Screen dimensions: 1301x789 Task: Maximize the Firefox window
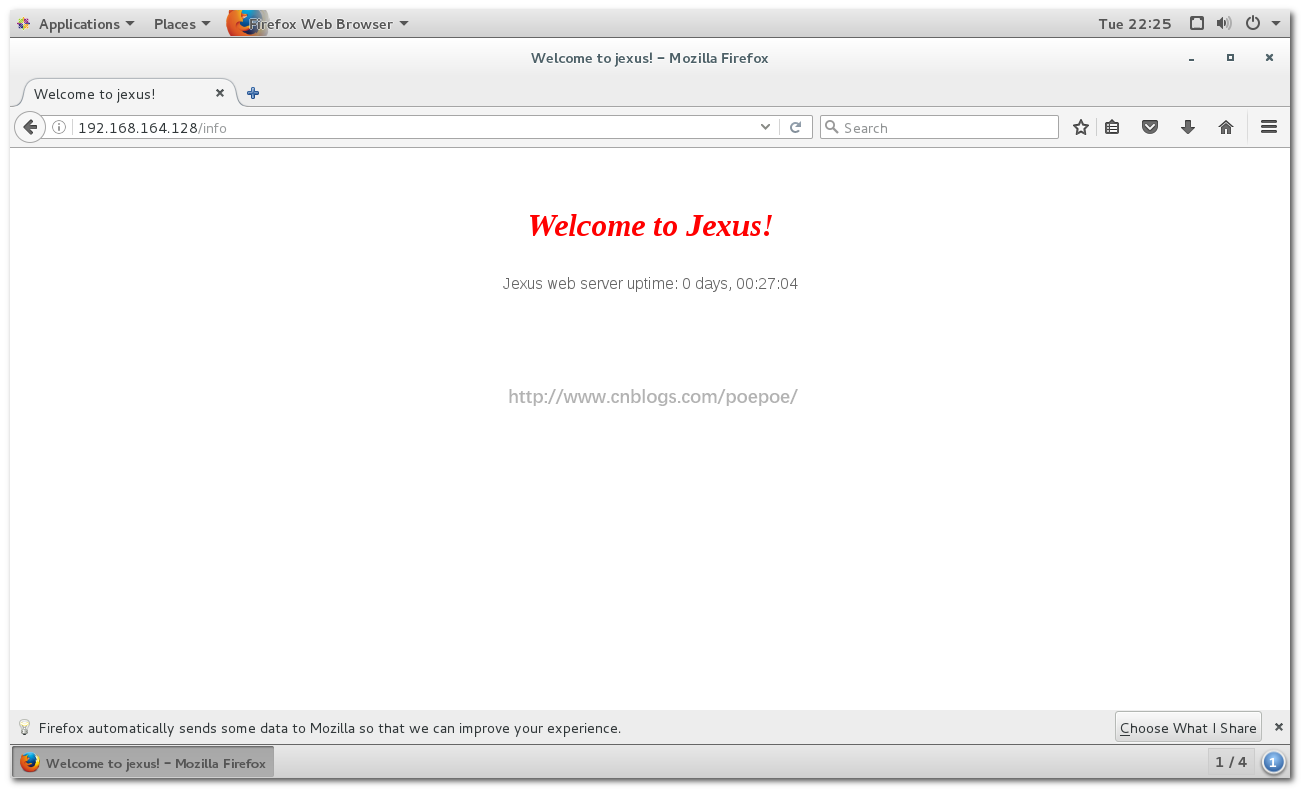[x=1230, y=58]
